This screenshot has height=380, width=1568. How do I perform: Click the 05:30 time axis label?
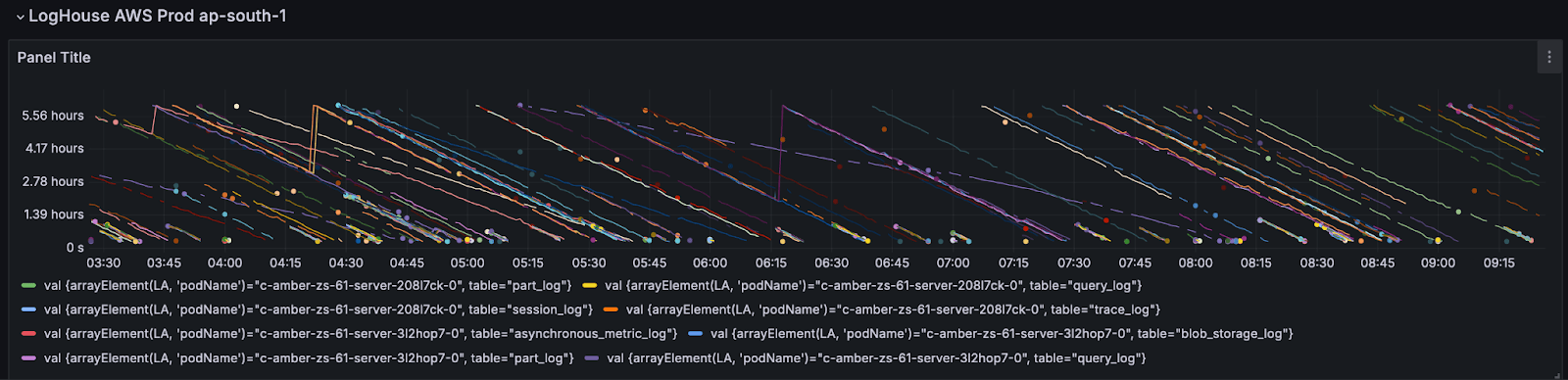[x=589, y=263]
